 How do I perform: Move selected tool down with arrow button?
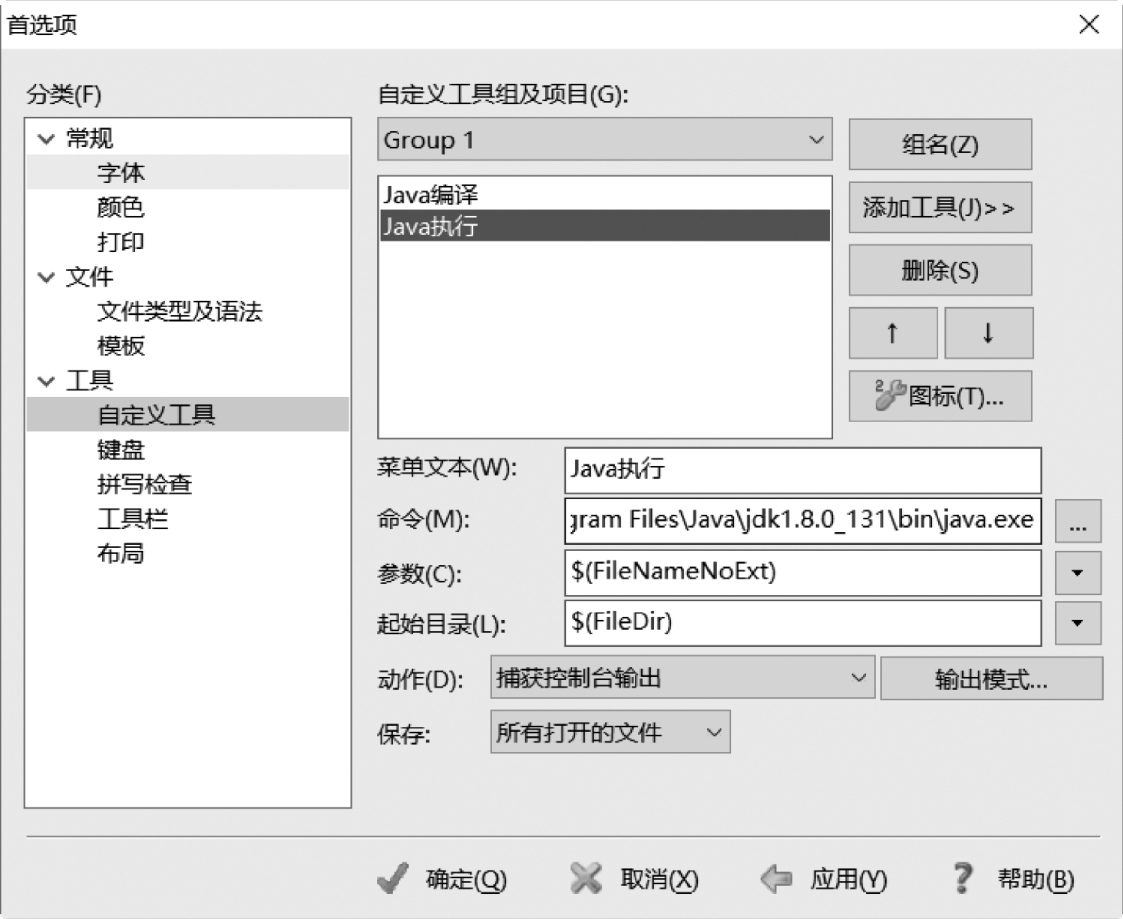click(x=989, y=333)
